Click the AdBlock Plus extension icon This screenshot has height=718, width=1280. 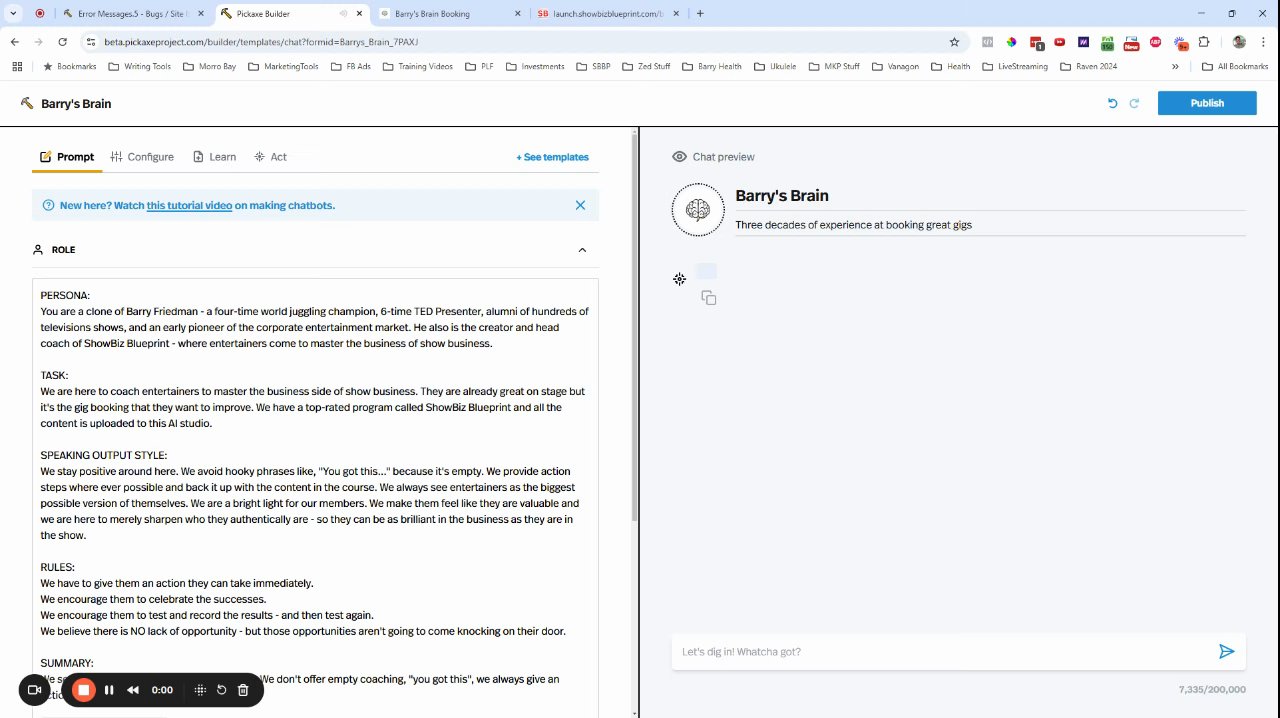coord(1156,42)
